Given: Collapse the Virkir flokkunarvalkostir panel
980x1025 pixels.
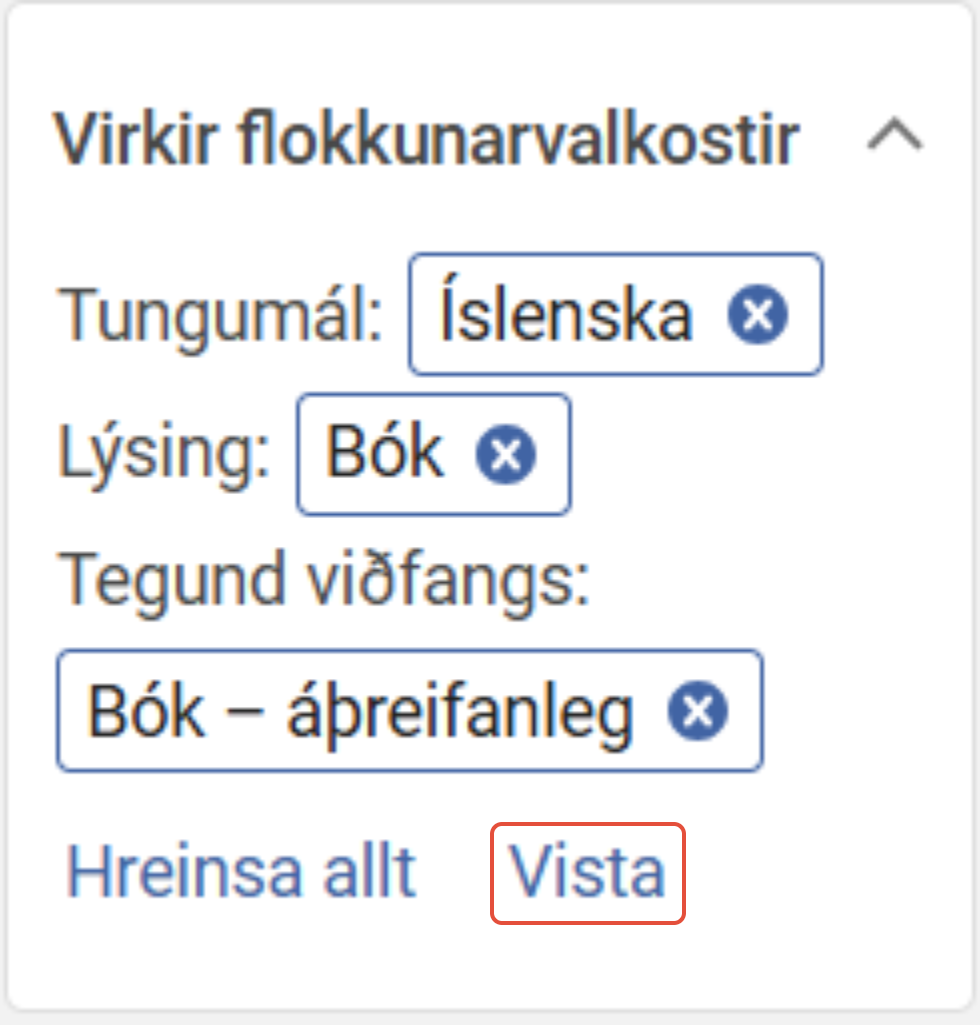Looking at the screenshot, I should click(895, 135).
